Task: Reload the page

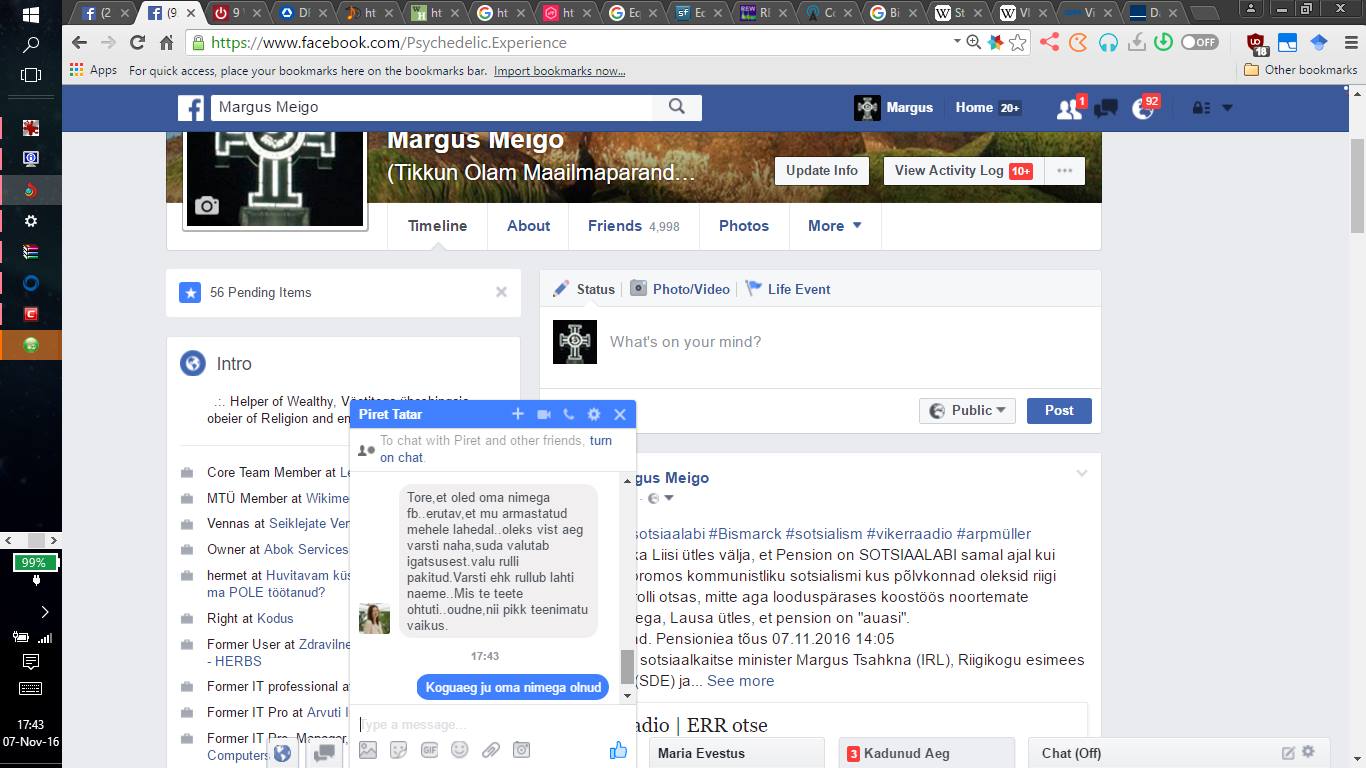Action: pyautogui.click(x=138, y=43)
